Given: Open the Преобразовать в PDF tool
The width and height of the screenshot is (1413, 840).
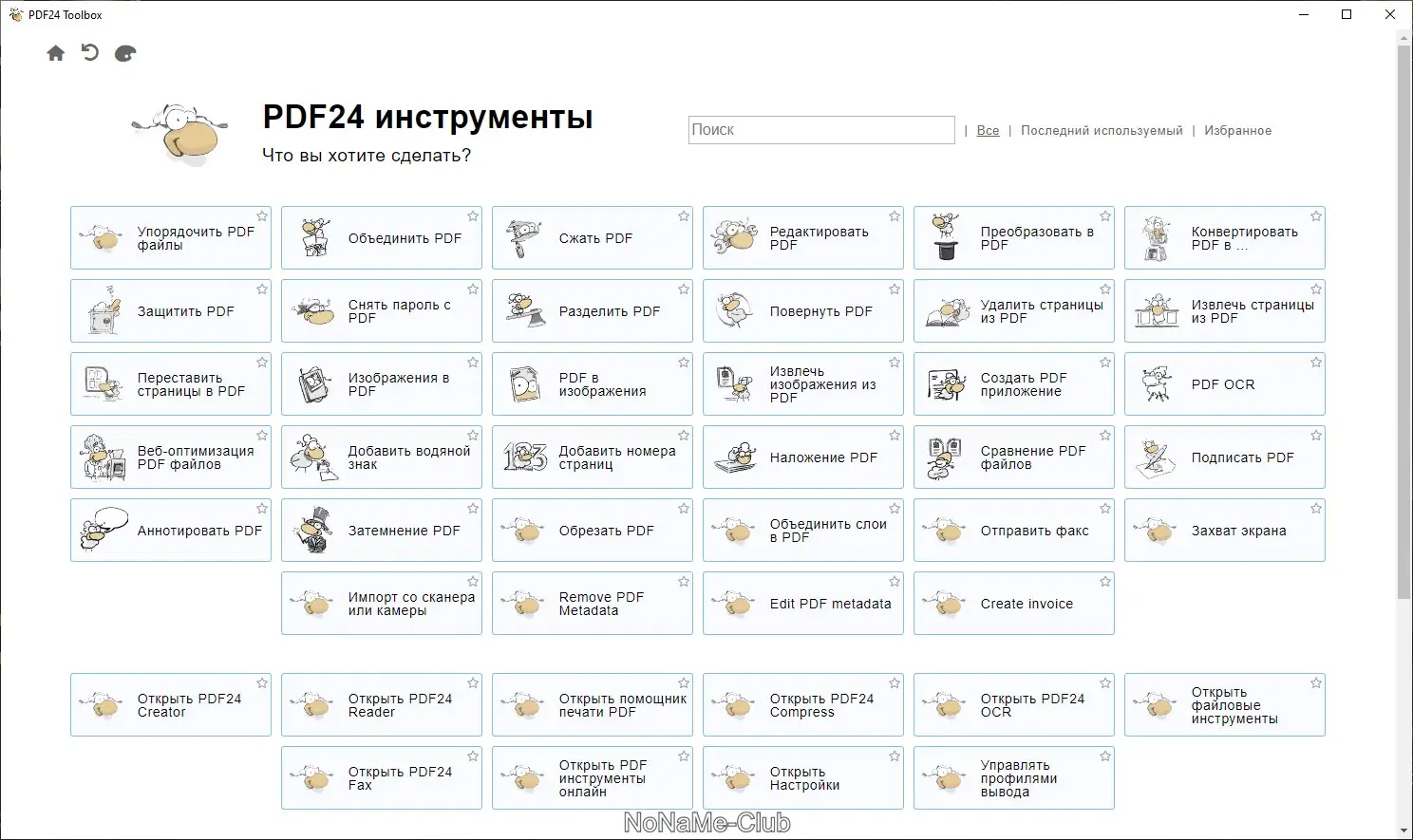Looking at the screenshot, I should tap(1014, 238).
